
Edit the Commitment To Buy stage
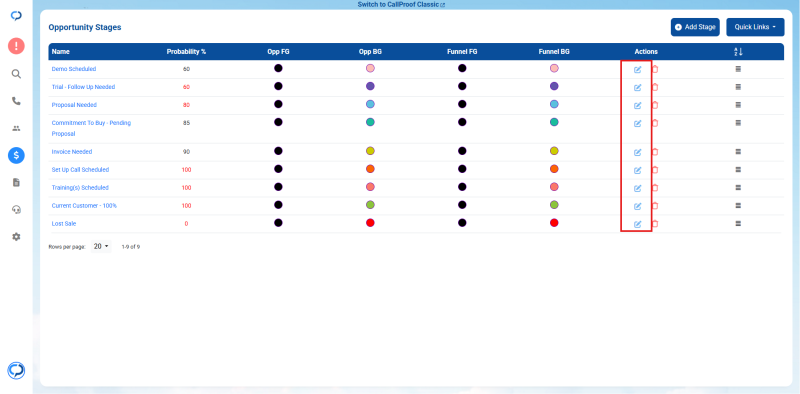tap(637, 123)
